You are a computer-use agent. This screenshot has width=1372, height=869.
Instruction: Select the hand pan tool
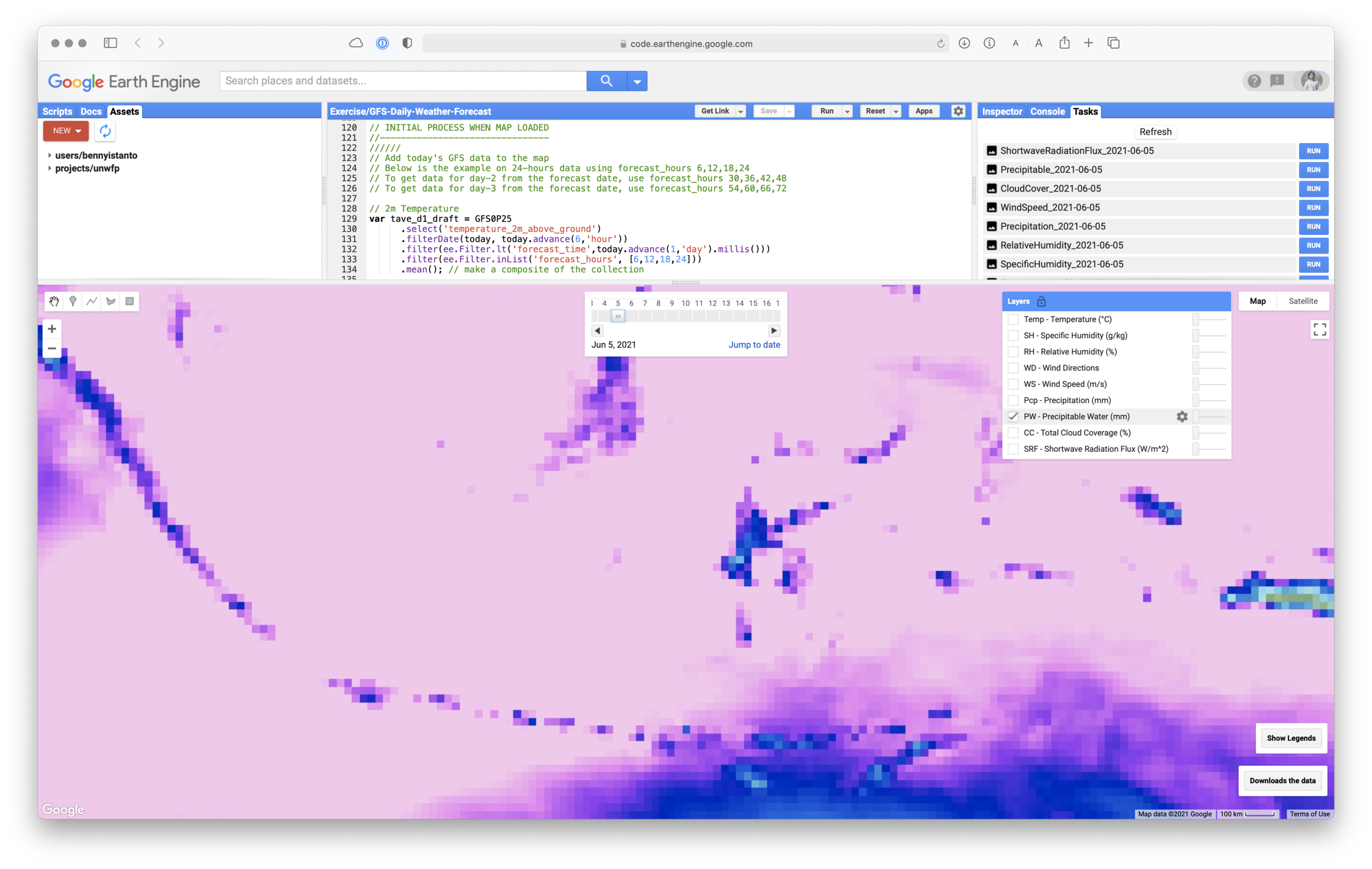[54, 301]
